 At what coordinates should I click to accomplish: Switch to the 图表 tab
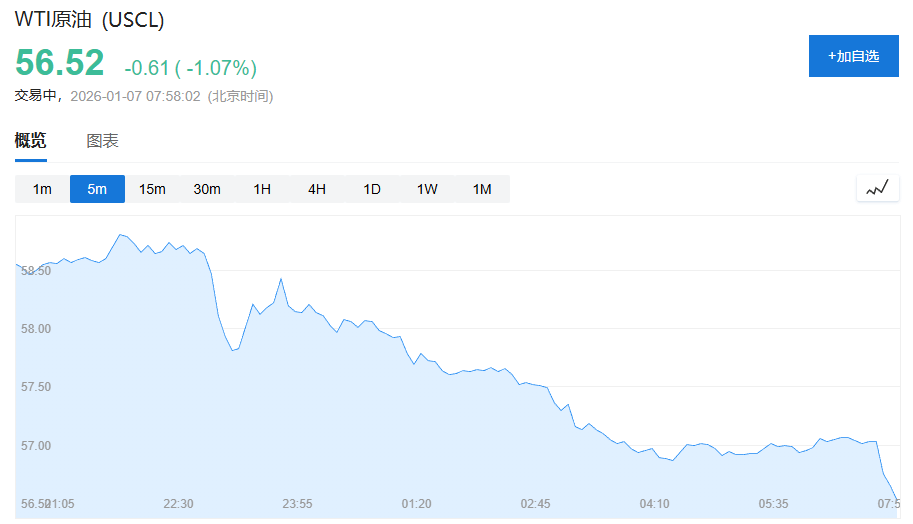click(103, 141)
